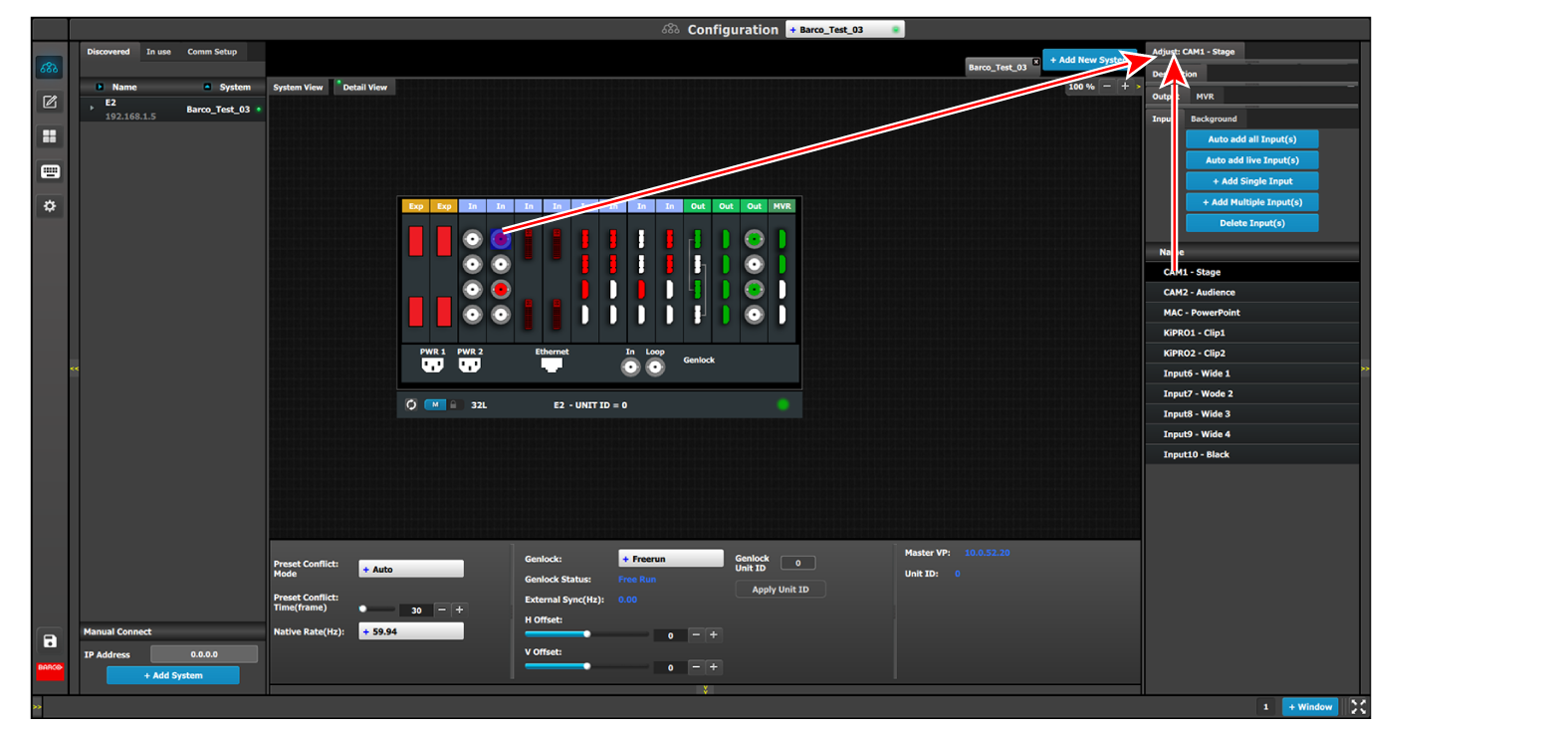Toggle the M master switch on E2 unit
The image size is (1568, 735).
click(x=435, y=404)
